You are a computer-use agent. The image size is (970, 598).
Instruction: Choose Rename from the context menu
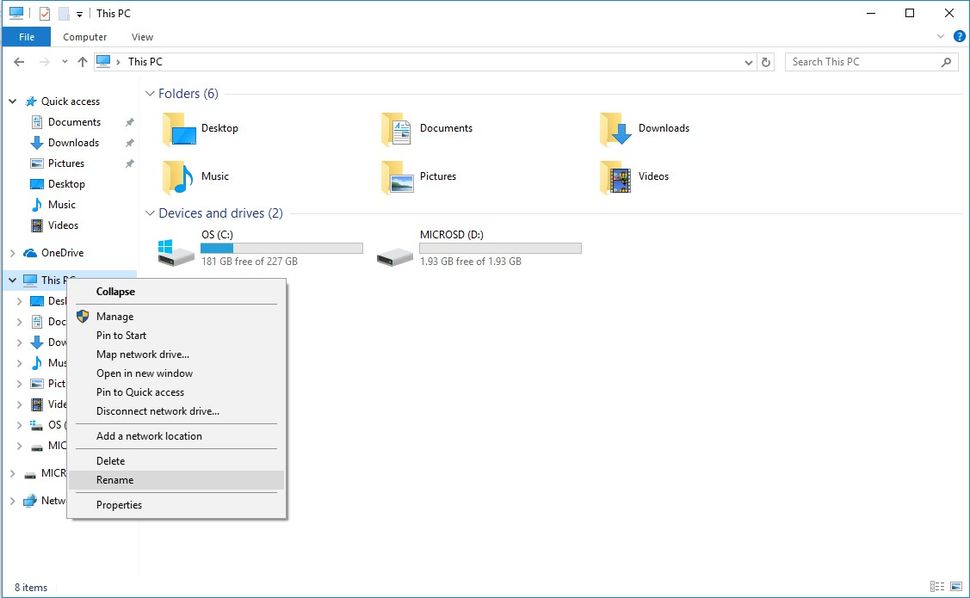[x=115, y=480]
